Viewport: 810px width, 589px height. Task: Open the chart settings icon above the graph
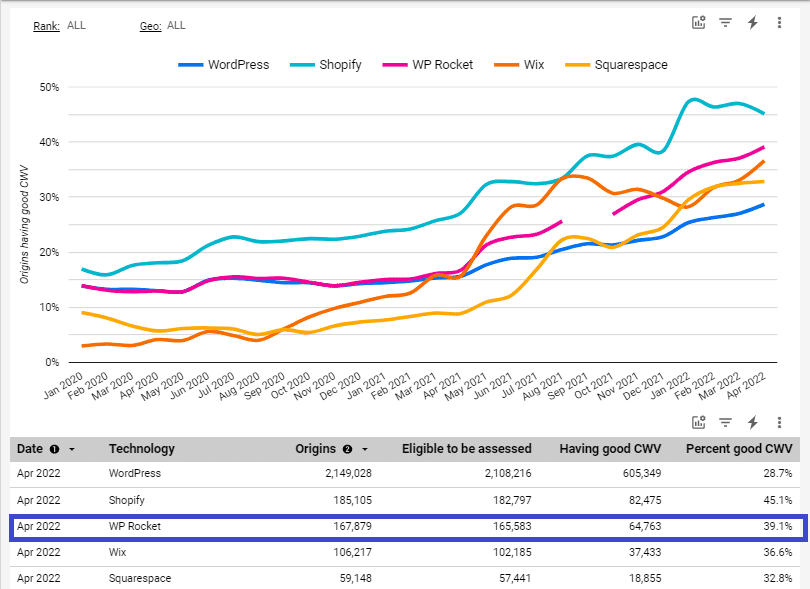699,22
